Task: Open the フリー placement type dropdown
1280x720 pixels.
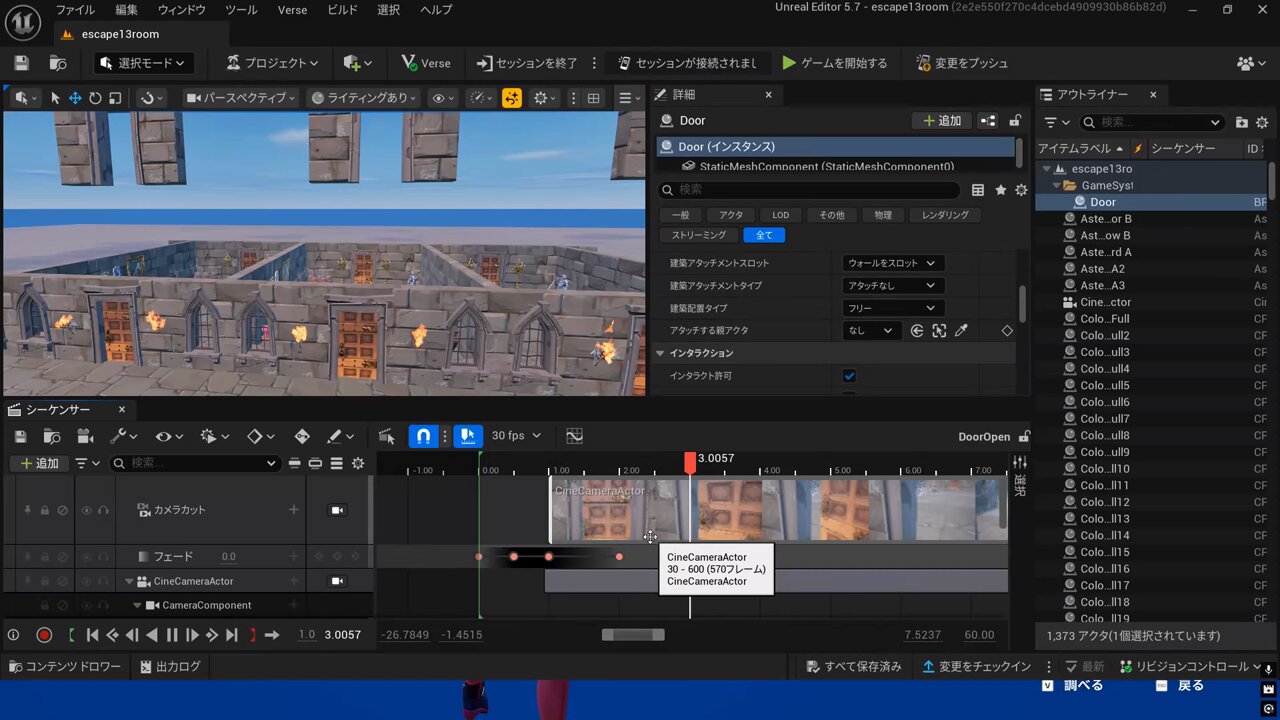Action: point(893,308)
